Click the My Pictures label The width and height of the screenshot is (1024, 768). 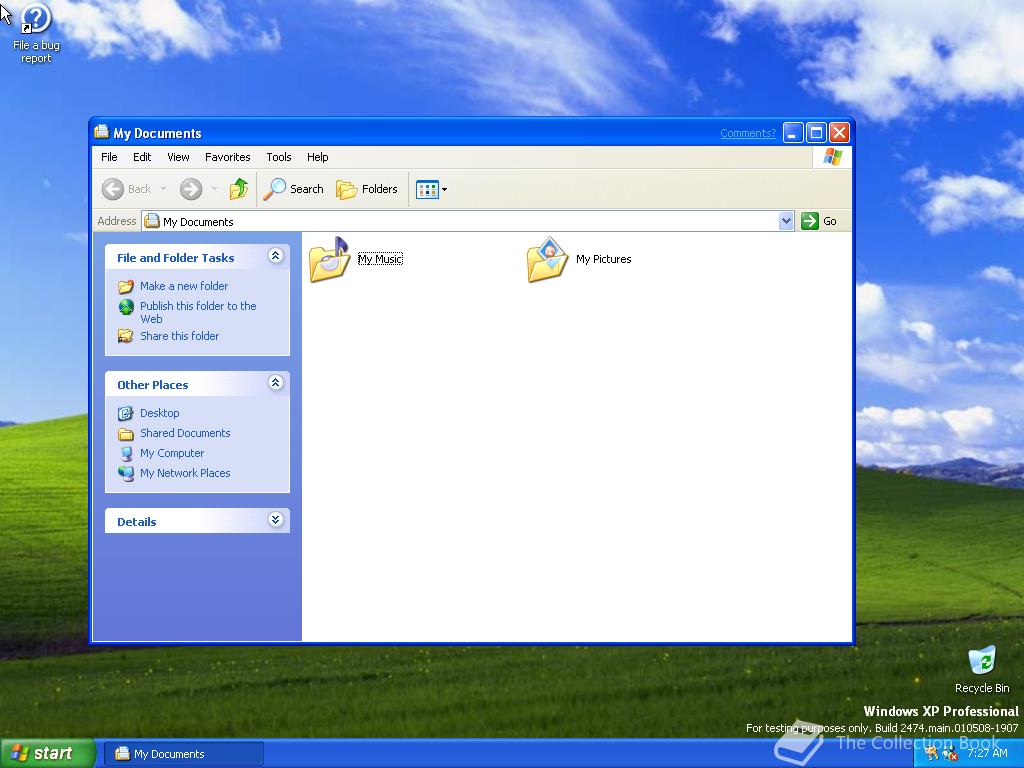tap(603, 259)
